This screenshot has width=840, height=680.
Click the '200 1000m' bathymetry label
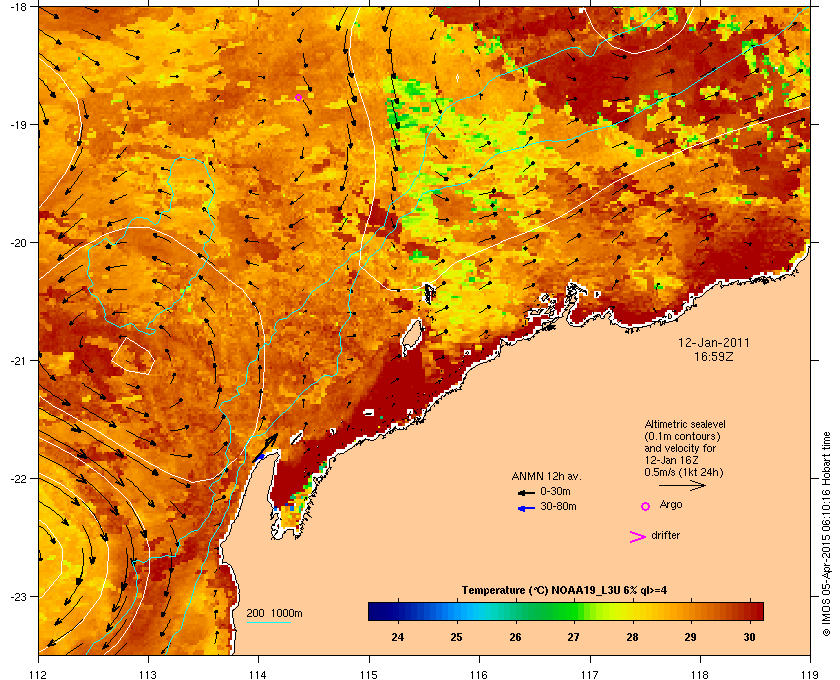pos(274,614)
